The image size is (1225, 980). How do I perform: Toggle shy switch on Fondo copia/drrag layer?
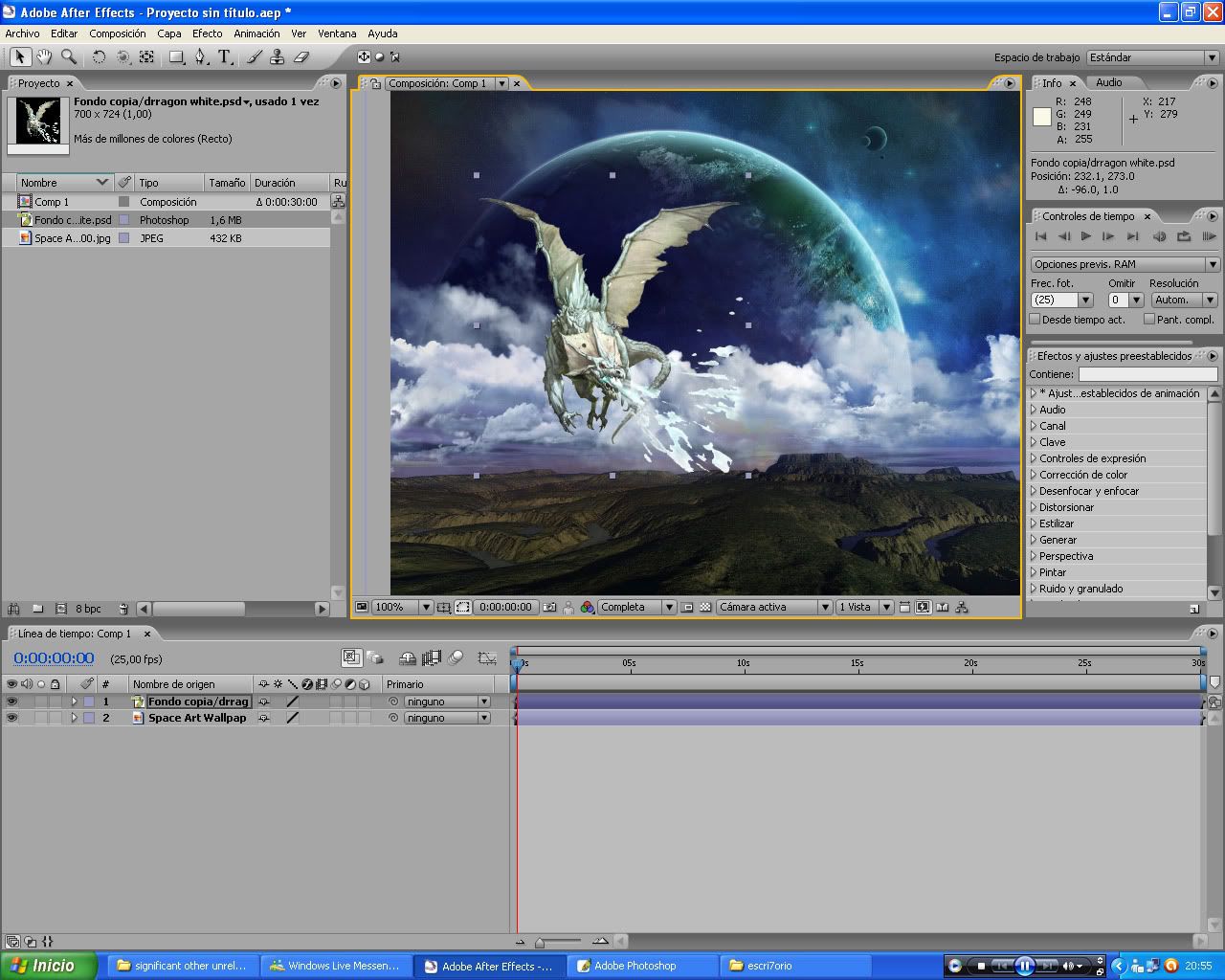[x=264, y=702]
